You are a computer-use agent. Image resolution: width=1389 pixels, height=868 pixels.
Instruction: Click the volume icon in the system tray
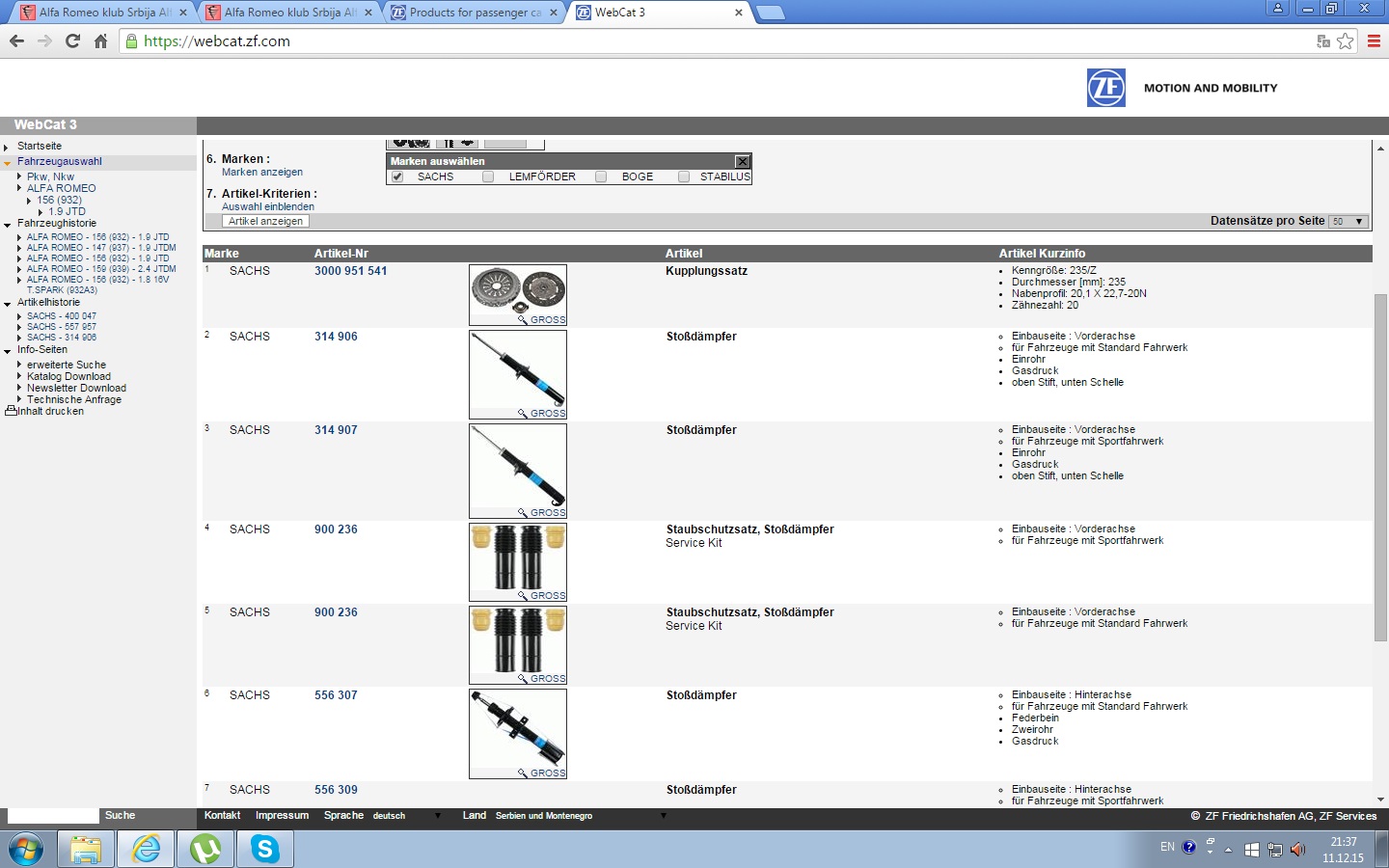(1297, 850)
